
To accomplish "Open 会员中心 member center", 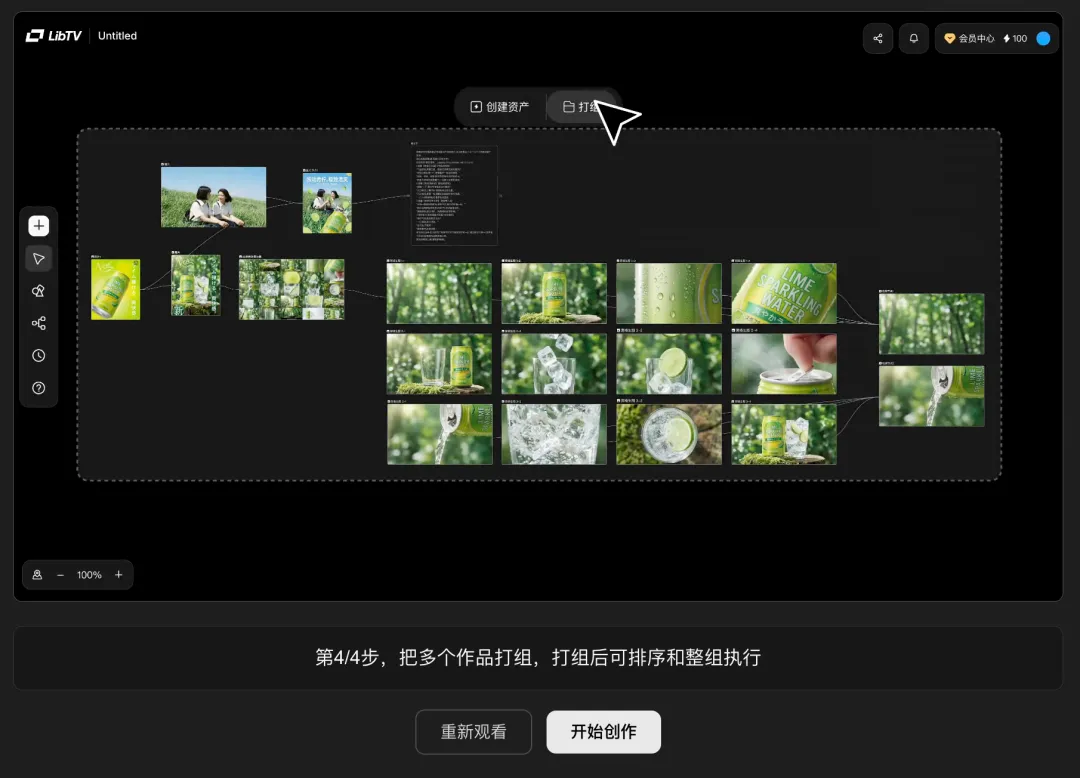I will tap(969, 39).
